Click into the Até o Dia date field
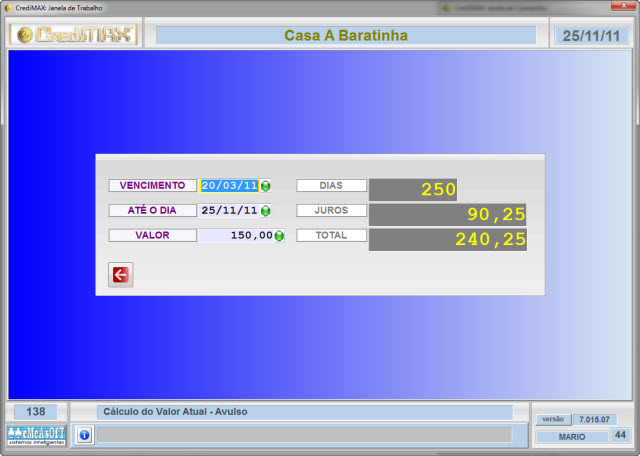640x456 pixels. (229, 211)
